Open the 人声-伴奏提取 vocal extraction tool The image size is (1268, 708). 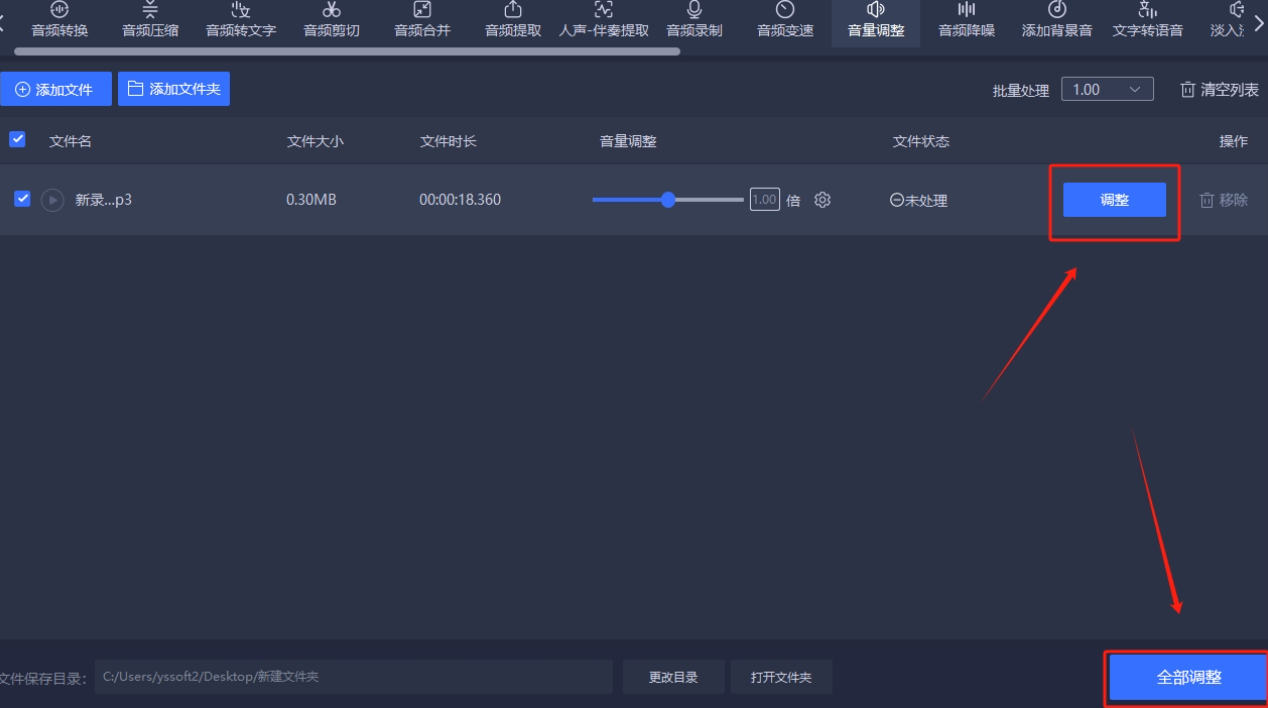click(x=604, y=21)
